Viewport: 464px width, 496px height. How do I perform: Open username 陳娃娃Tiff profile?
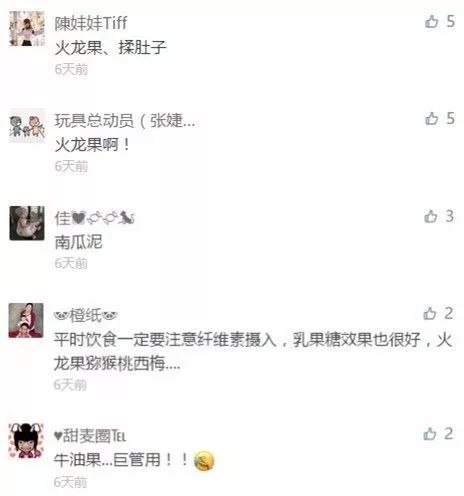91,23
